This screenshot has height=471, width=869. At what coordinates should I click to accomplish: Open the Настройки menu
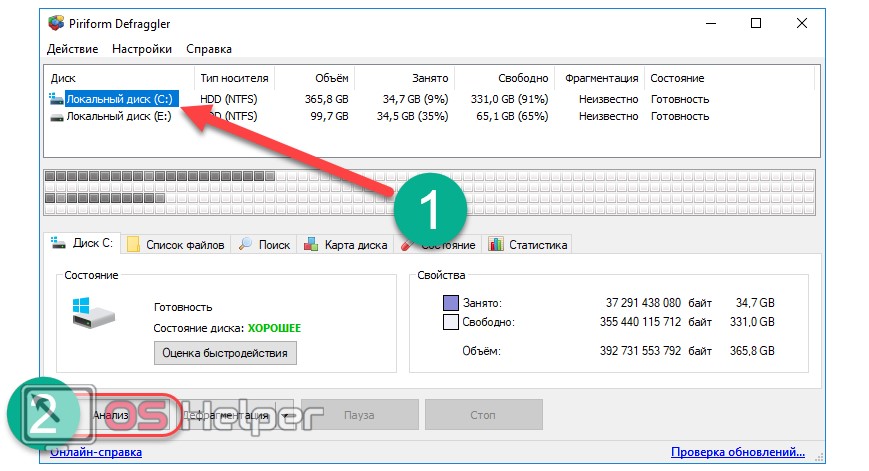(x=142, y=49)
